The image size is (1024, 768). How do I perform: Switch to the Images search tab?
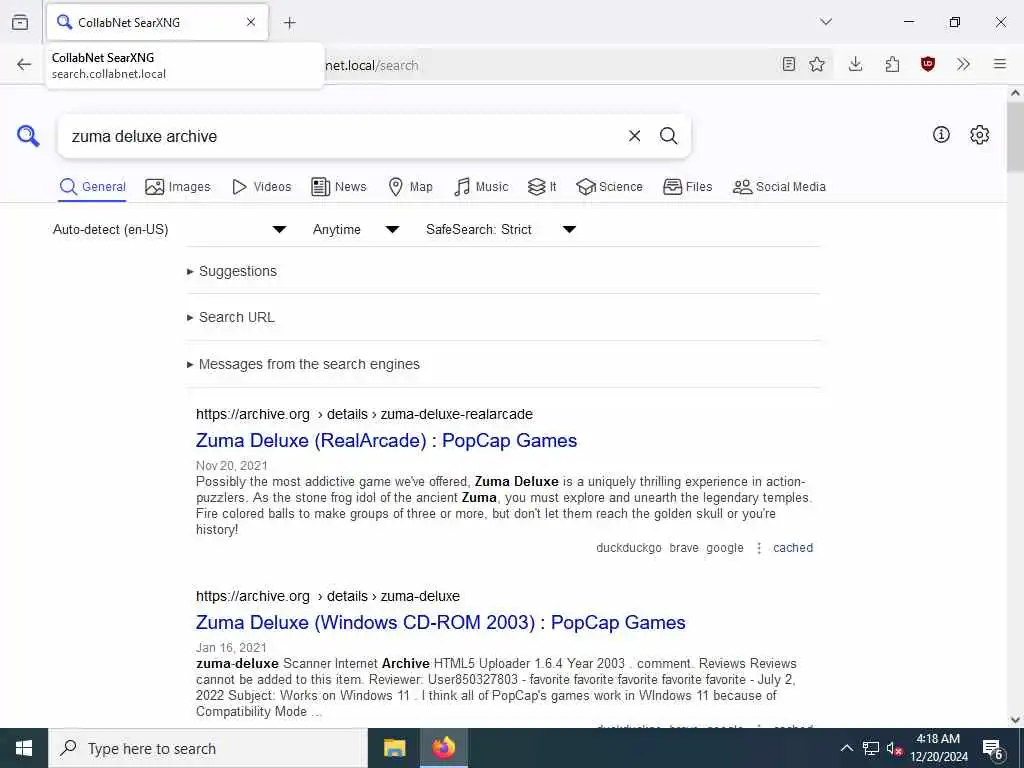point(178,187)
